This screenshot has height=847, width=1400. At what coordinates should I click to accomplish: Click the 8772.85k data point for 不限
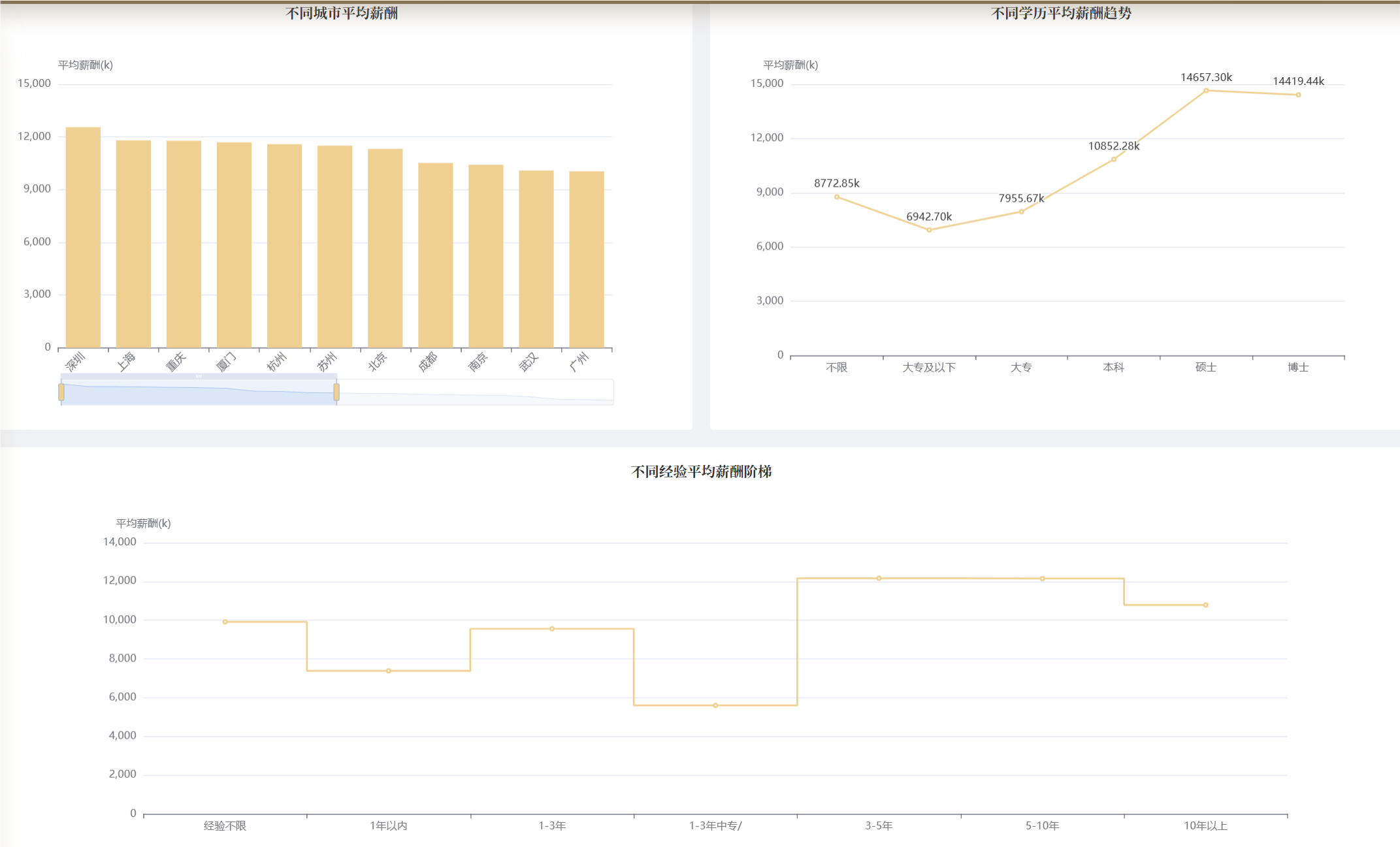(837, 197)
